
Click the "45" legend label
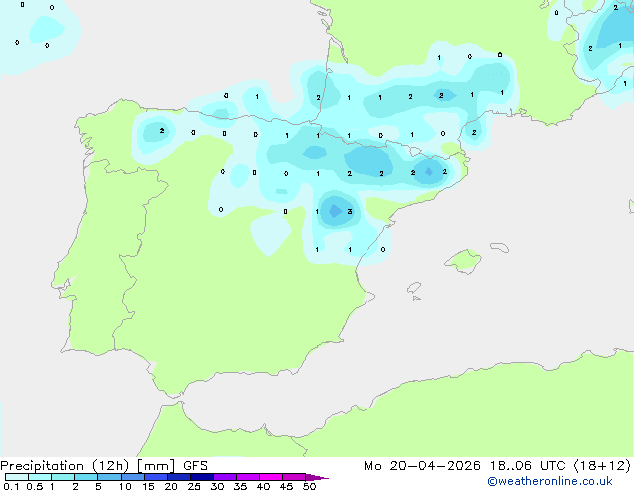286,486
